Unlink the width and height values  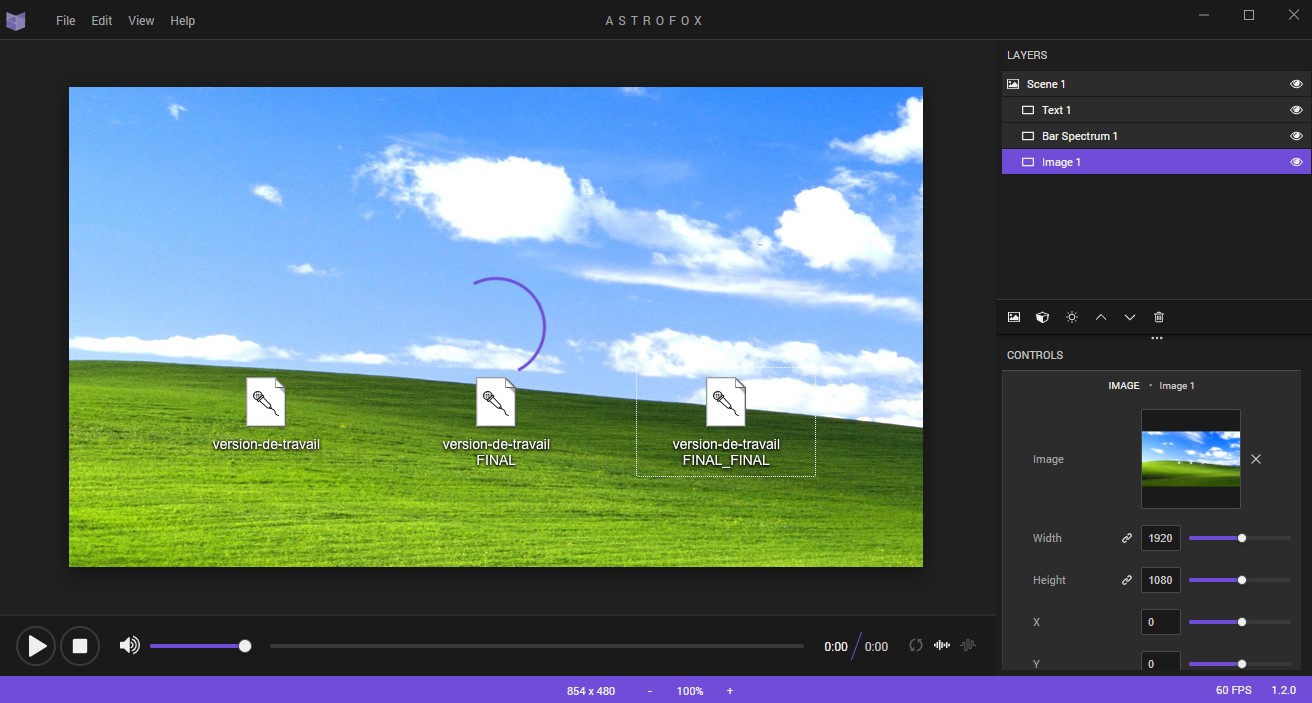(x=1127, y=537)
